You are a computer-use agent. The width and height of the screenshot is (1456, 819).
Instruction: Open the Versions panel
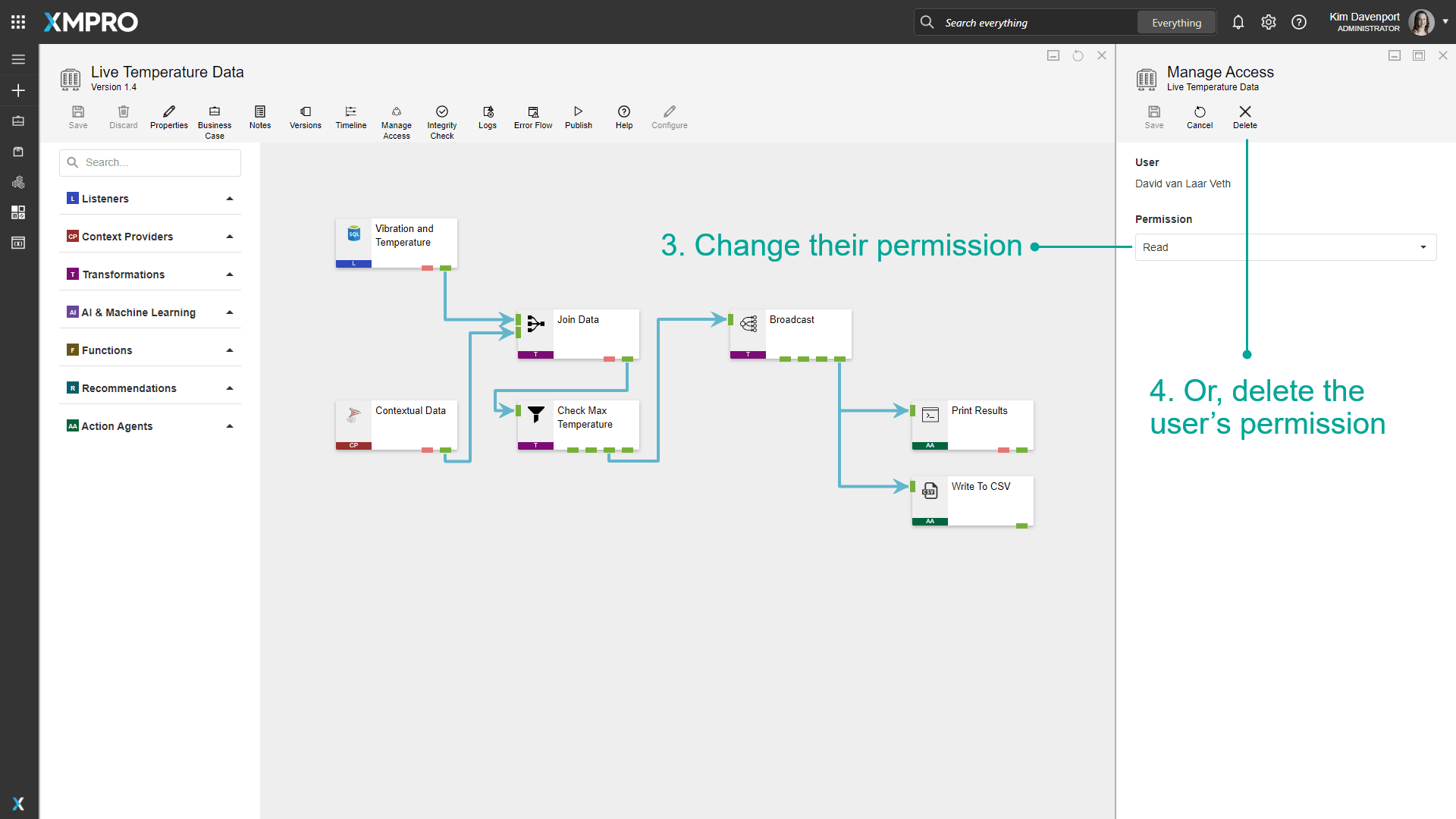[305, 118]
